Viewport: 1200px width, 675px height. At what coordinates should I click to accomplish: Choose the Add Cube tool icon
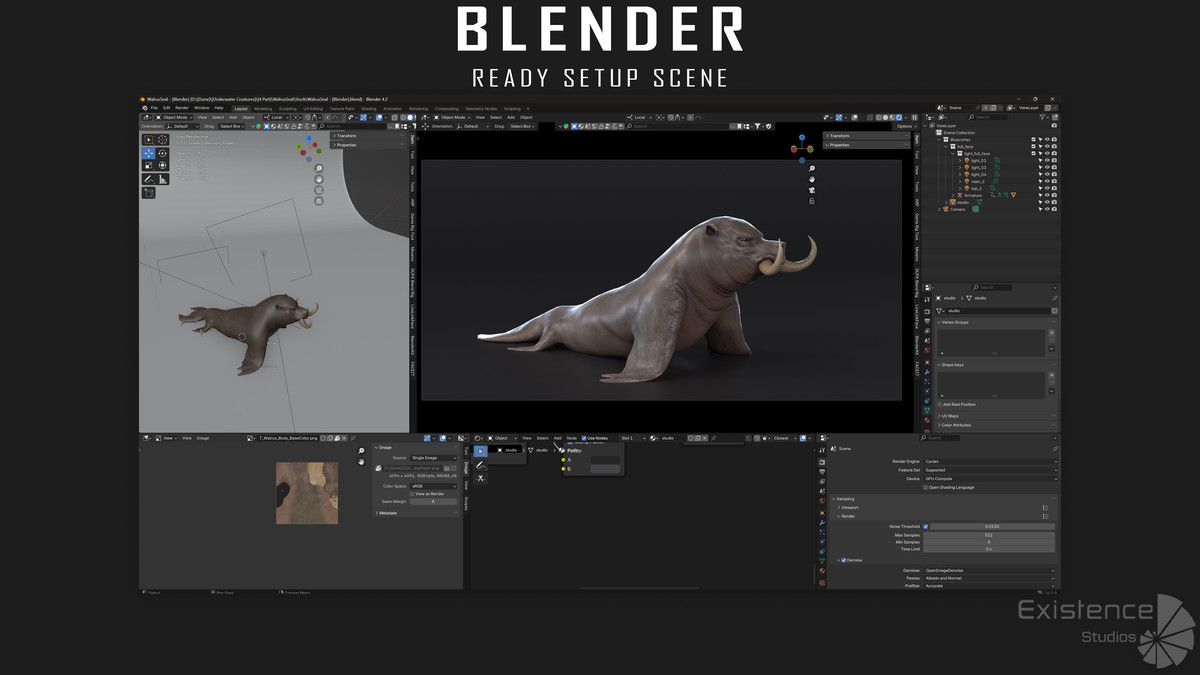(148, 192)
